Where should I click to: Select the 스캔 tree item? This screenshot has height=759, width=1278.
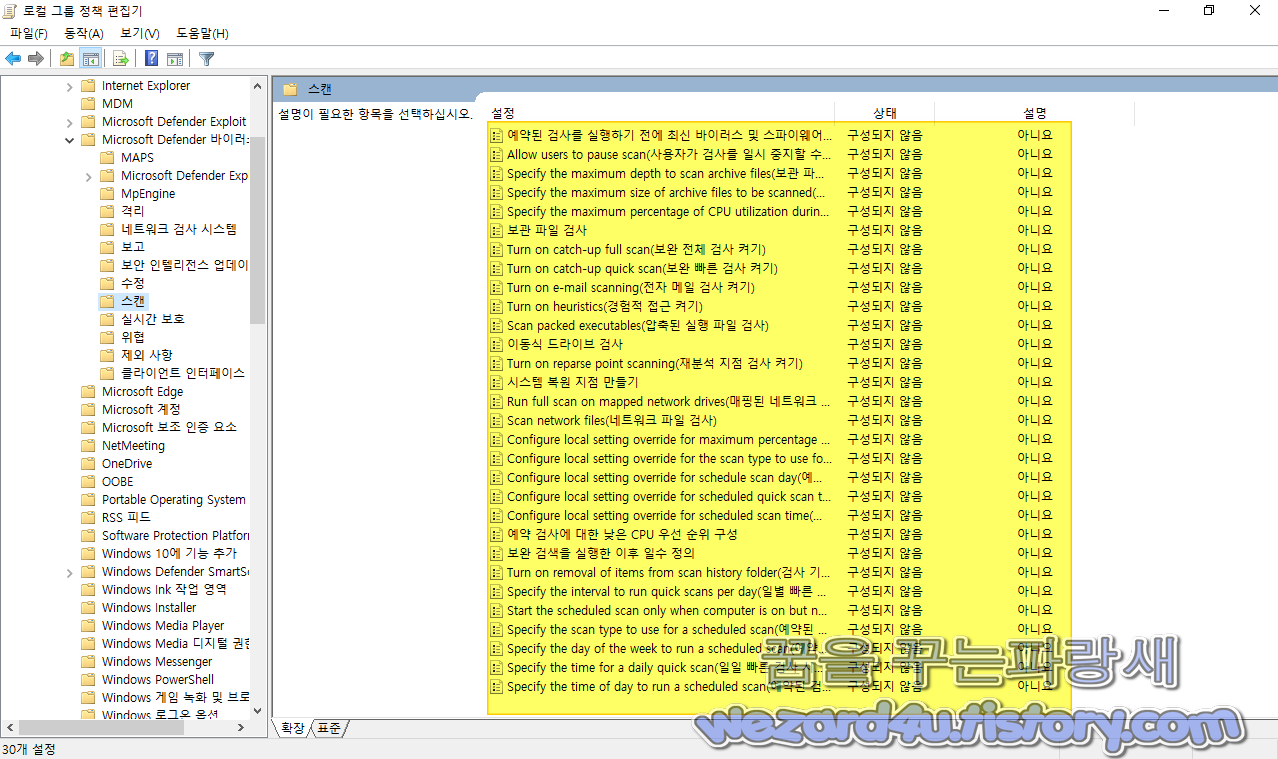133,301
